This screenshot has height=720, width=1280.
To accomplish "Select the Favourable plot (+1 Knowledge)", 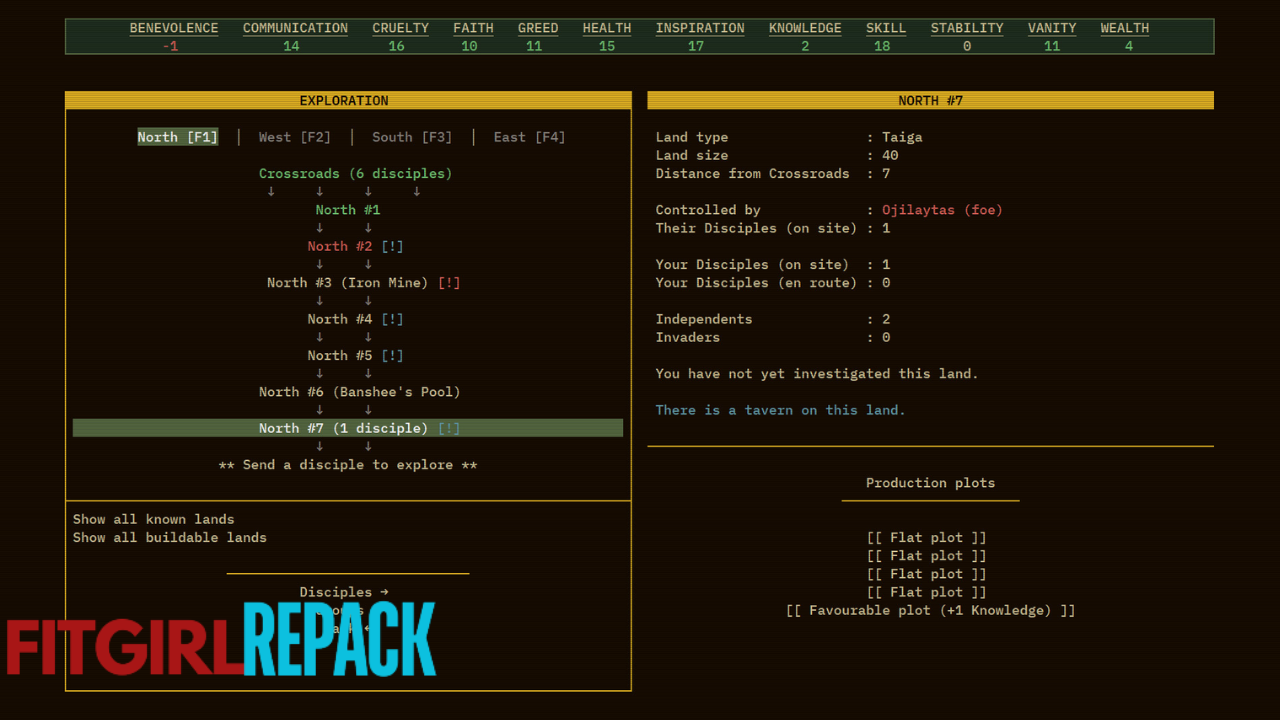I will pyautogui.click(x=930, y=610).
